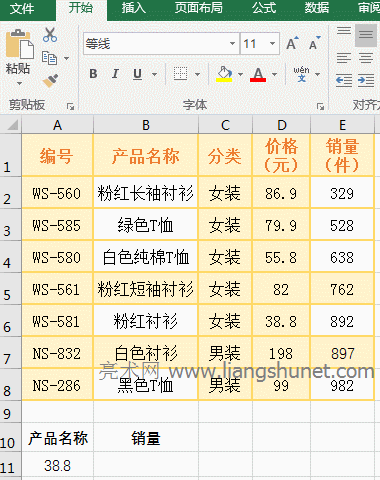Select the Format Painter brush
Image resolution: width=380 pixels, height=480 pixels.
(50, 80)
